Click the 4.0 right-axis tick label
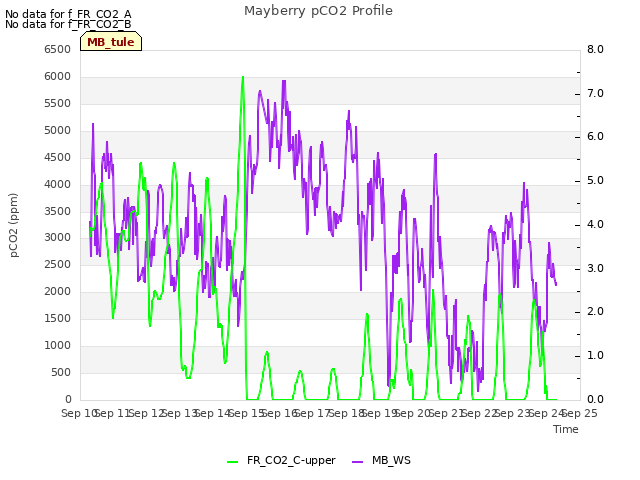Image resolution: width=640 pixels, height=480 pixels. [x=595, y=224]
